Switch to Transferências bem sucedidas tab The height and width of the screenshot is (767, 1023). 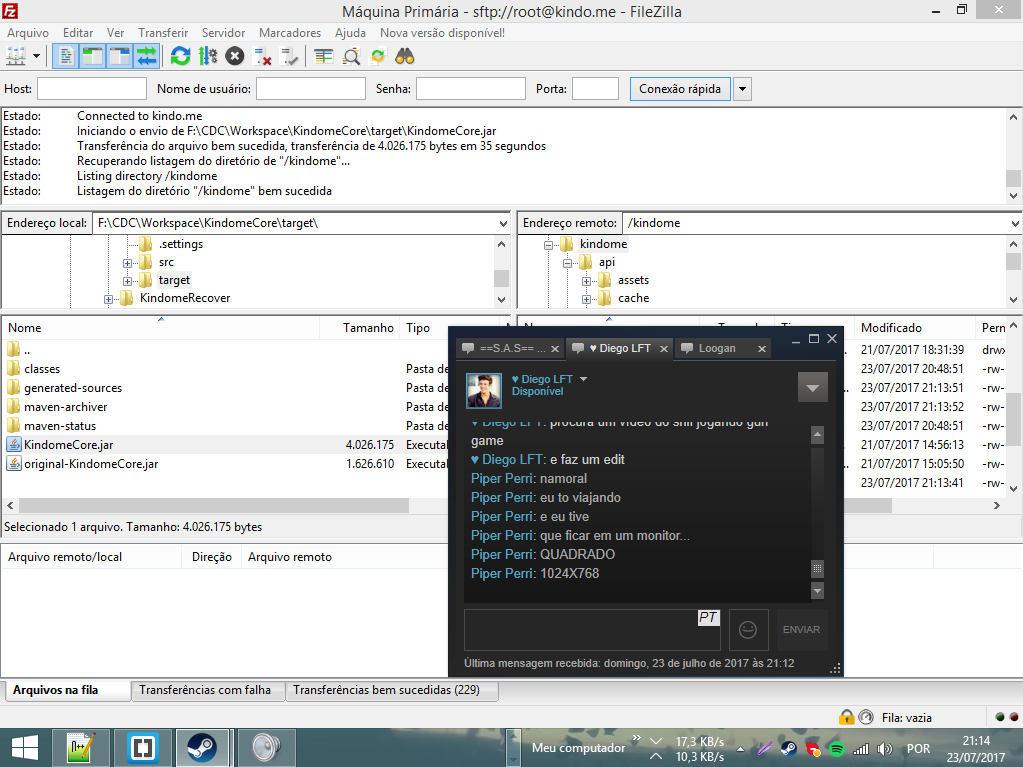(x=391, y=690)
